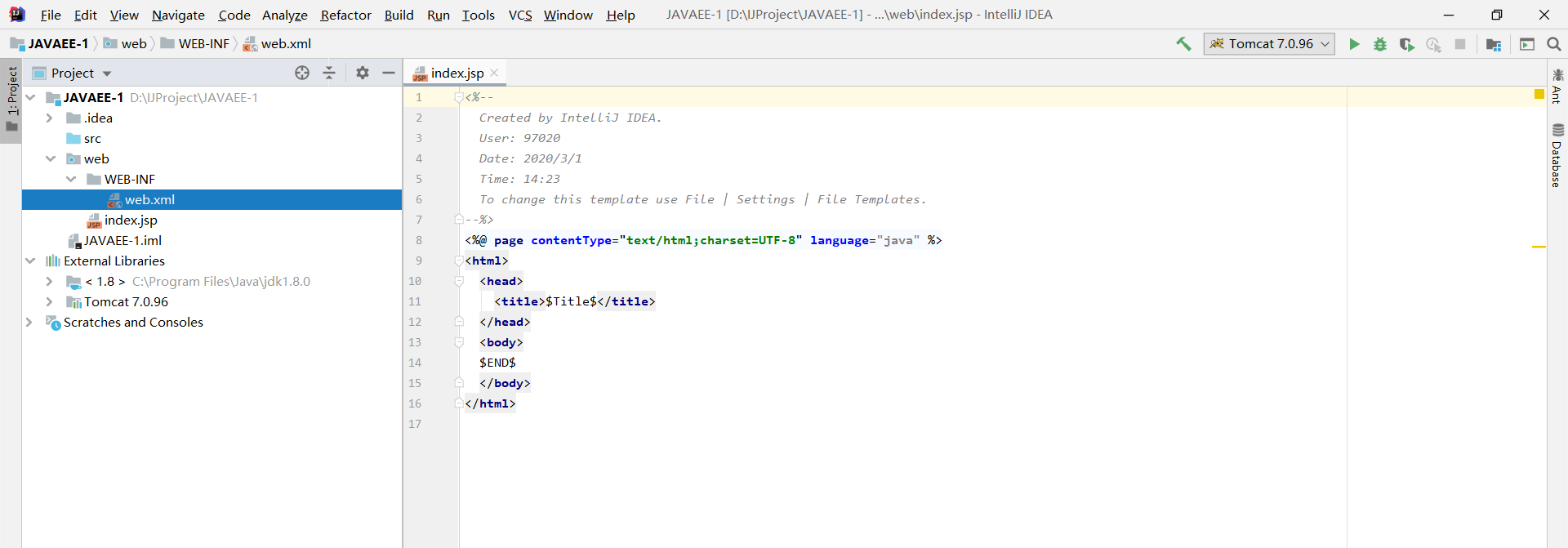The image size is (1568, 548).
Task: Open Project panel settings gear
Action: tap(363, 73)
